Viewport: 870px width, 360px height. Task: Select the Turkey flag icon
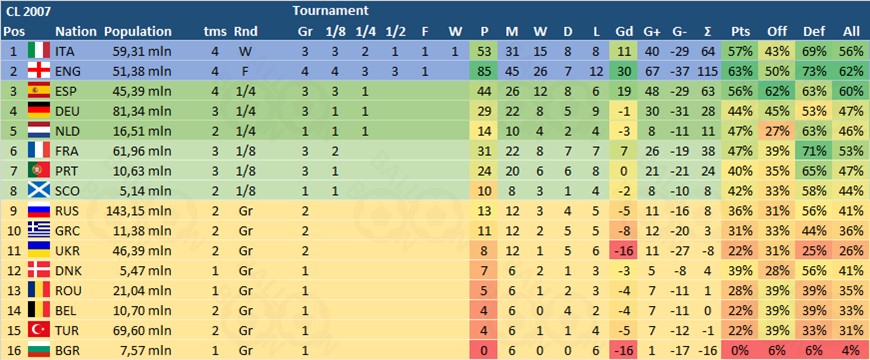pyautogui.click(x=39, y=331)
